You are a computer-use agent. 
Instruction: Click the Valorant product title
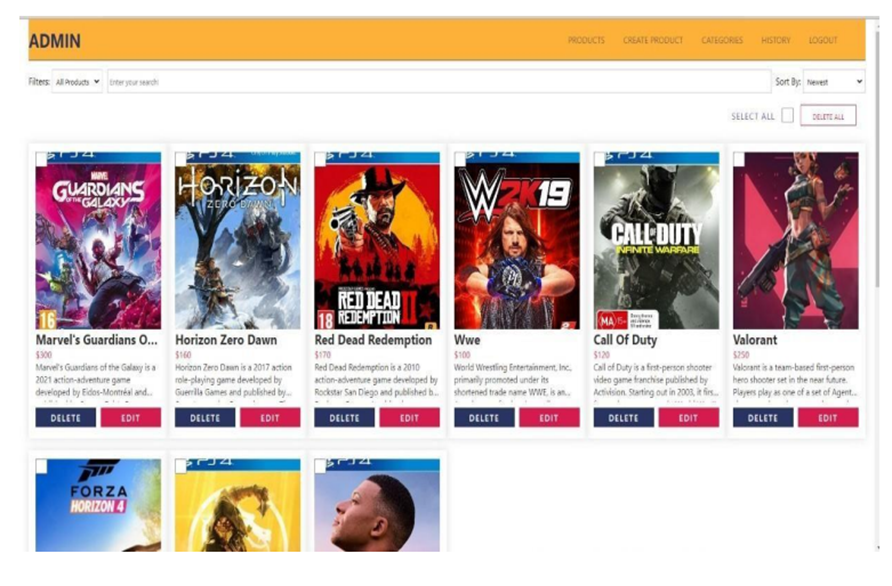(x=755, y=340)
